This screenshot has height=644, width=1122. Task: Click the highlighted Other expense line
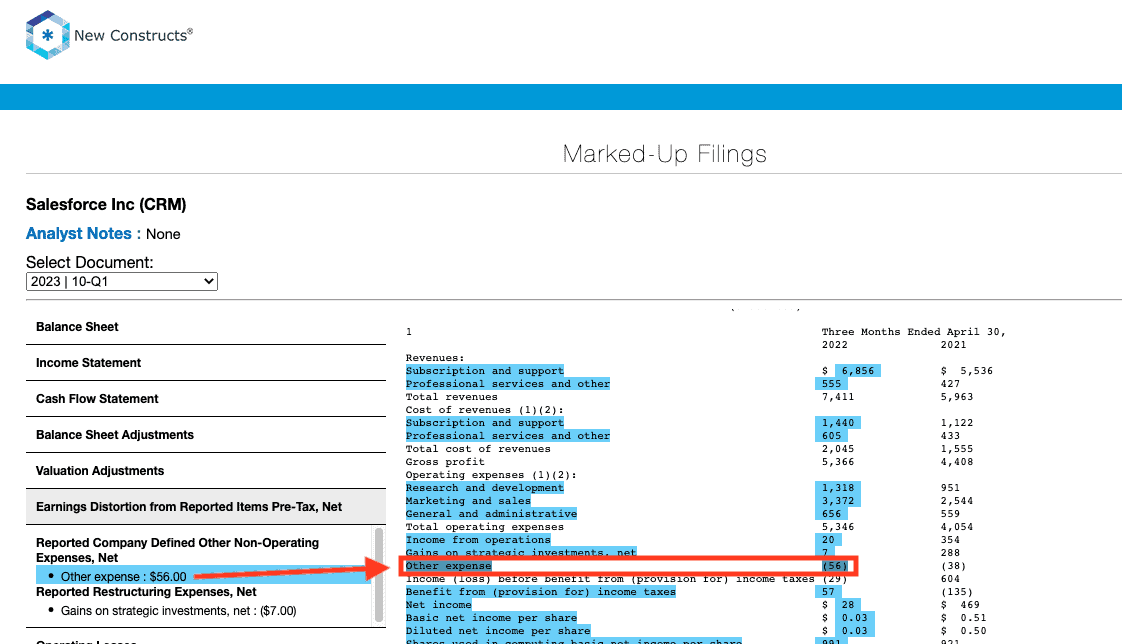point(449,566)
